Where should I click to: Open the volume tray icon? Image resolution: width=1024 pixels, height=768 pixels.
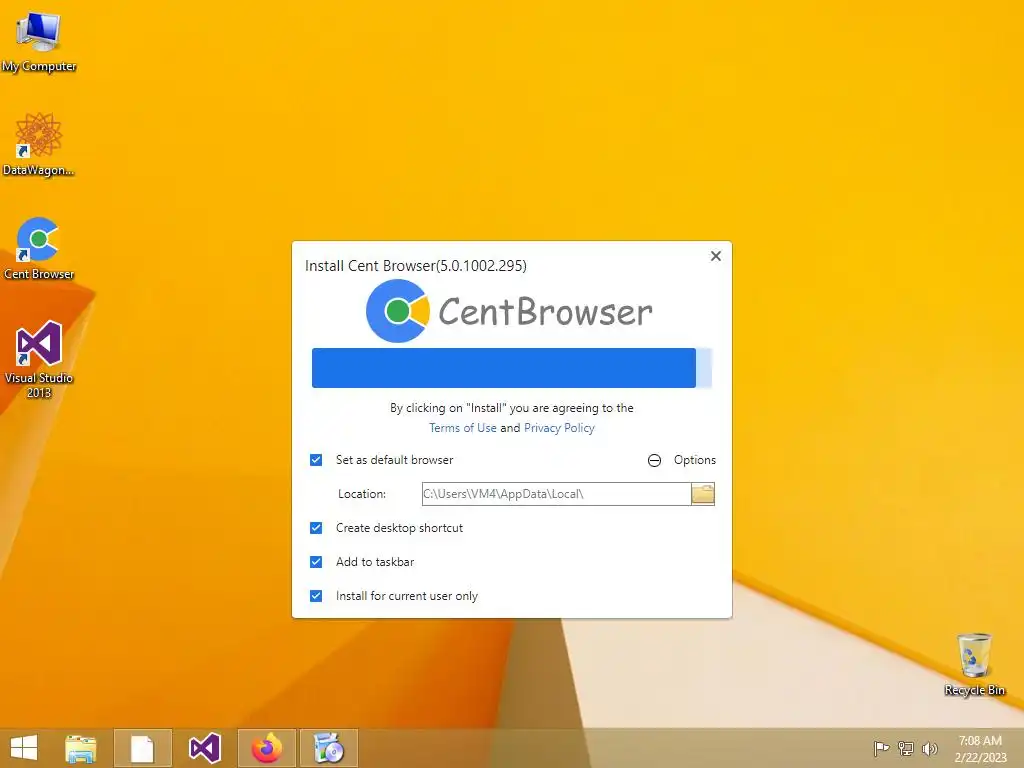coord(929,748)
